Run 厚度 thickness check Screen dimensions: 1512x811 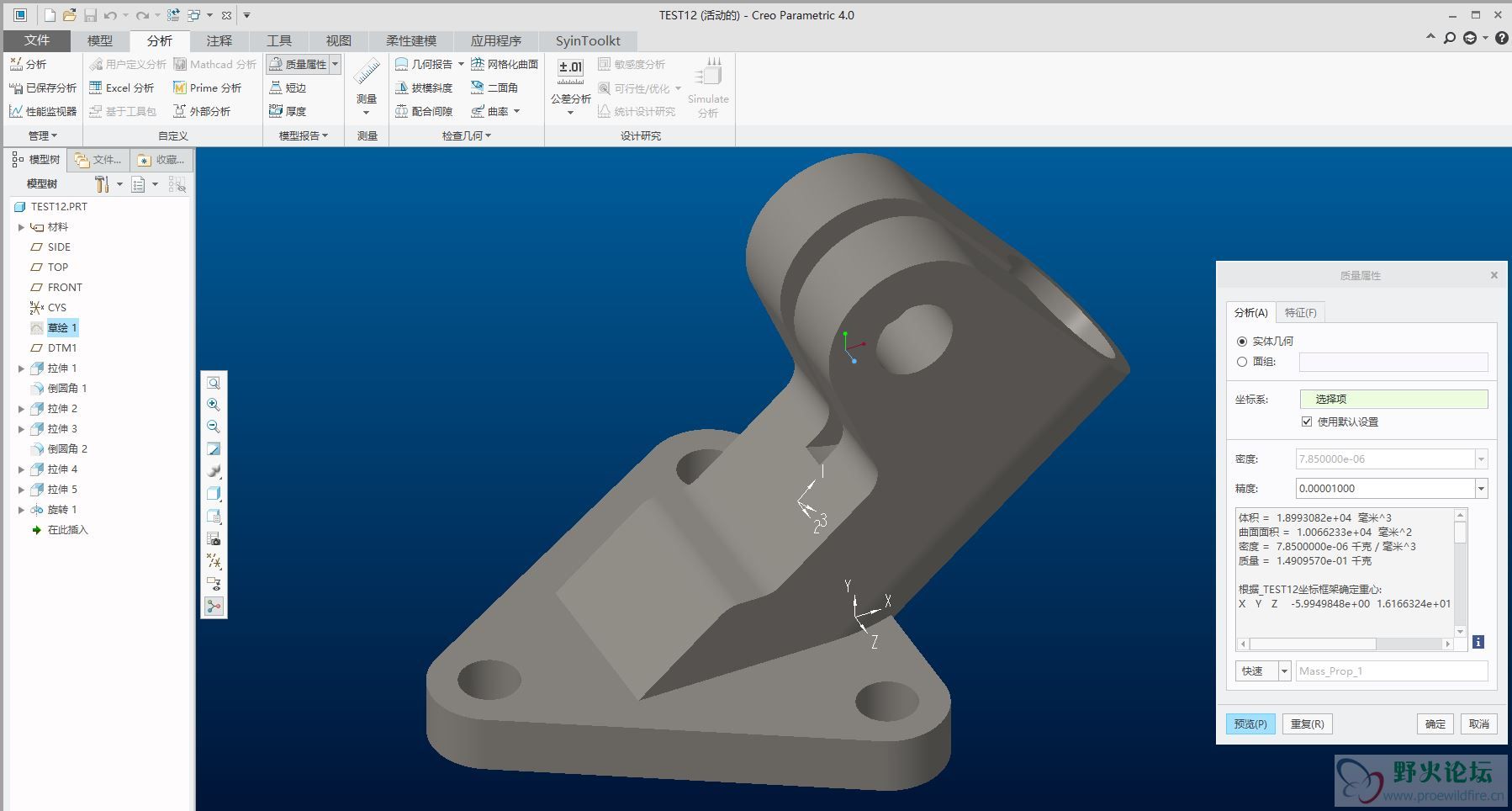tap(288, 111)
